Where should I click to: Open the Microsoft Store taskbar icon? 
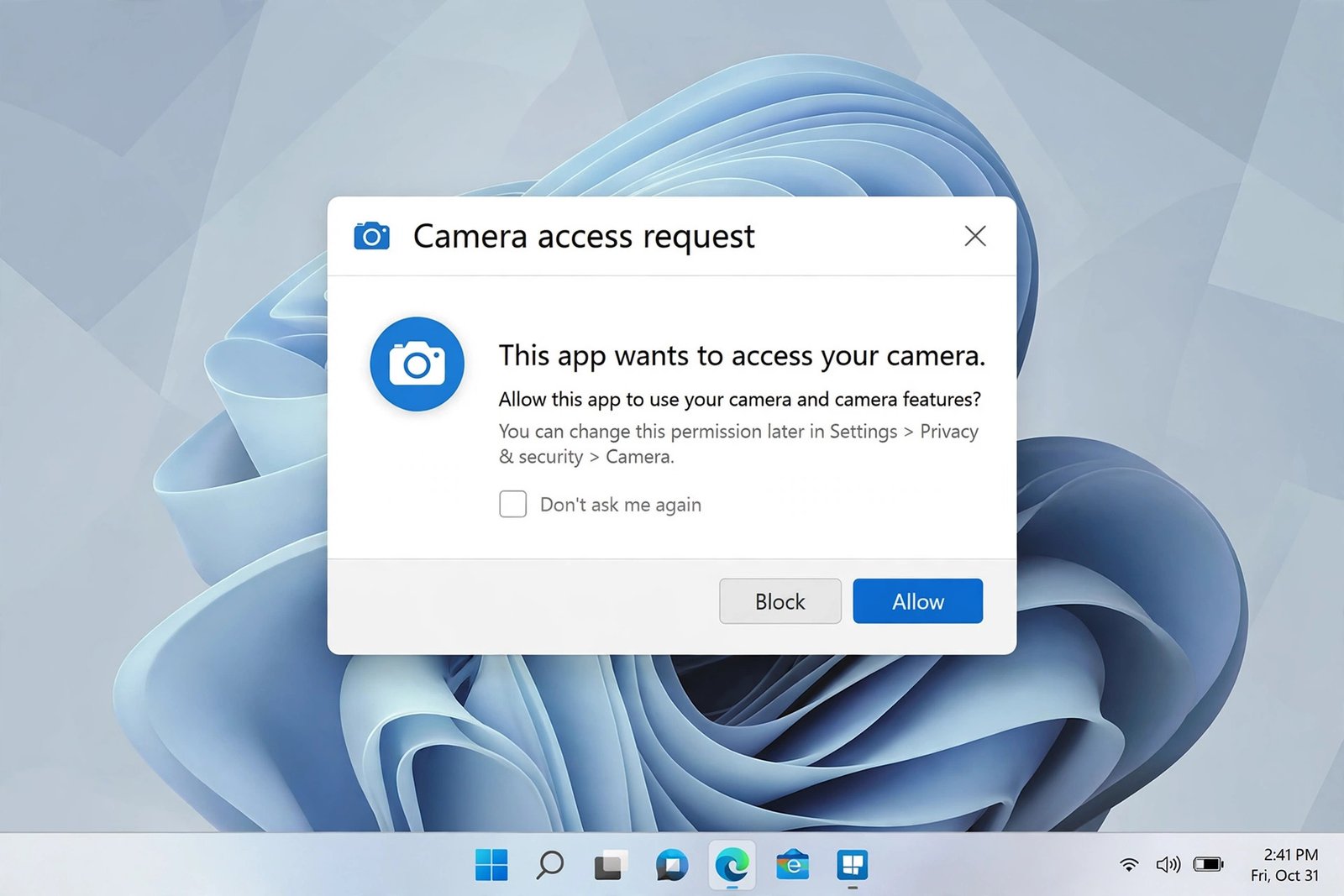[852, 865]
